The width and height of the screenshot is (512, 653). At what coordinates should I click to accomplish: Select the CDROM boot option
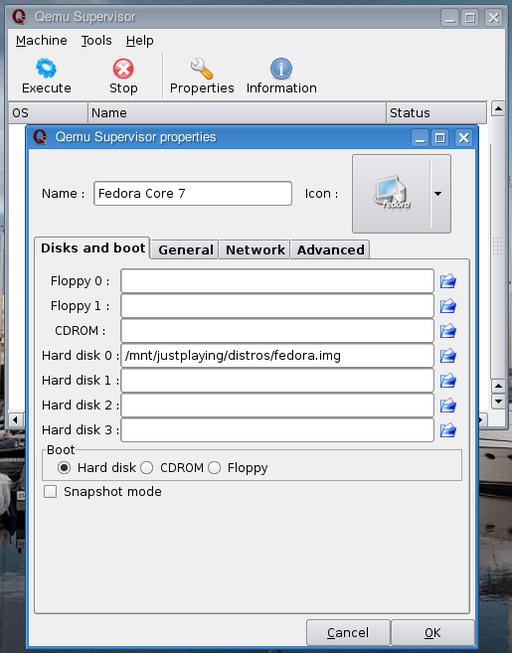(x=146, y=468)
